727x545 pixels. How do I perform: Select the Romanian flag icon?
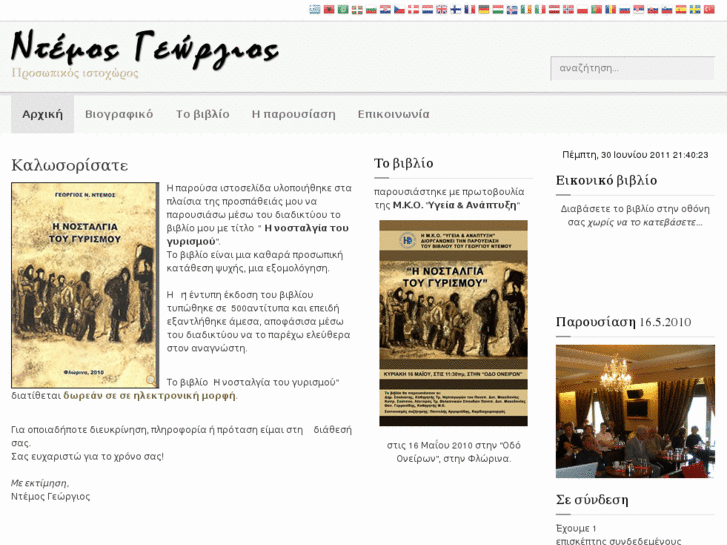tap(611, 9)
